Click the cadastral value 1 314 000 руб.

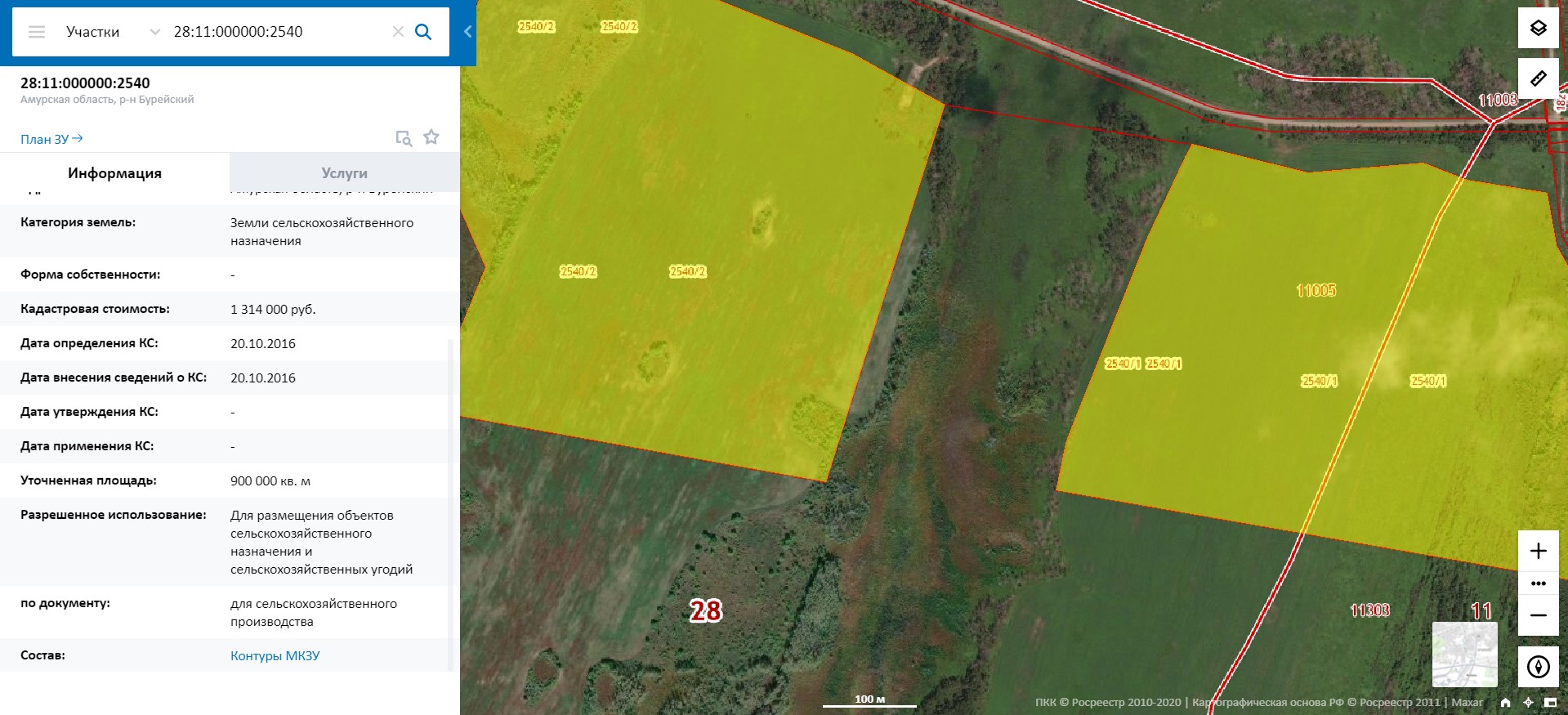pos(273,310)
